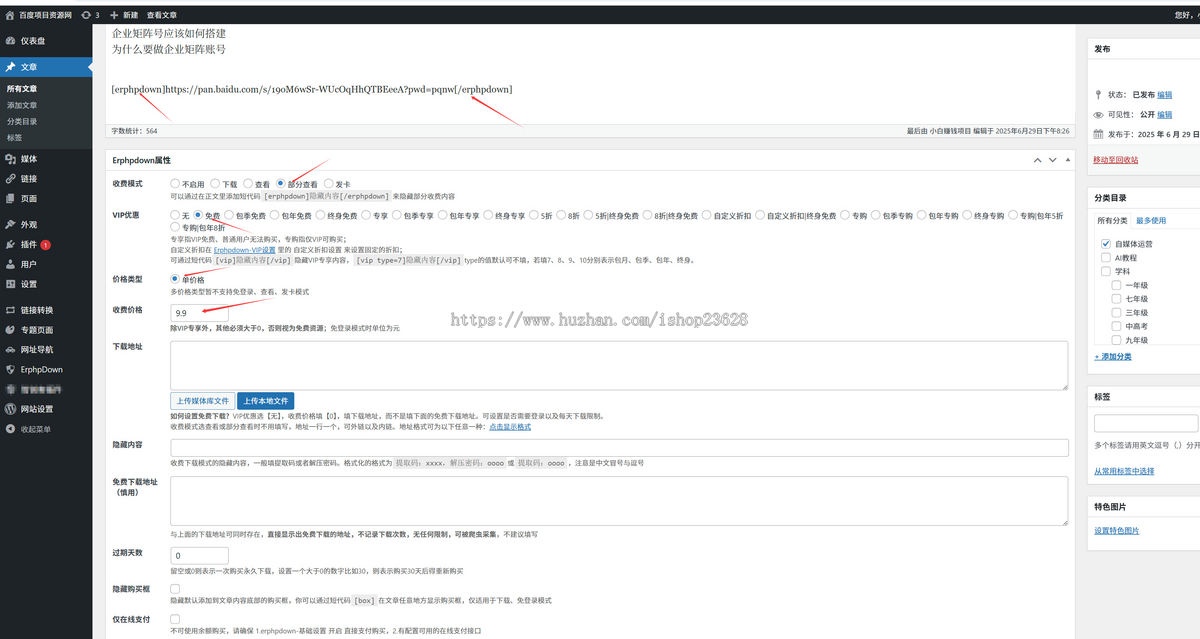Screen dimensions: 1200x639
Task: Move Erphpdown属性 panel down
Action: pyautogui.click(x=1053, y=160)
